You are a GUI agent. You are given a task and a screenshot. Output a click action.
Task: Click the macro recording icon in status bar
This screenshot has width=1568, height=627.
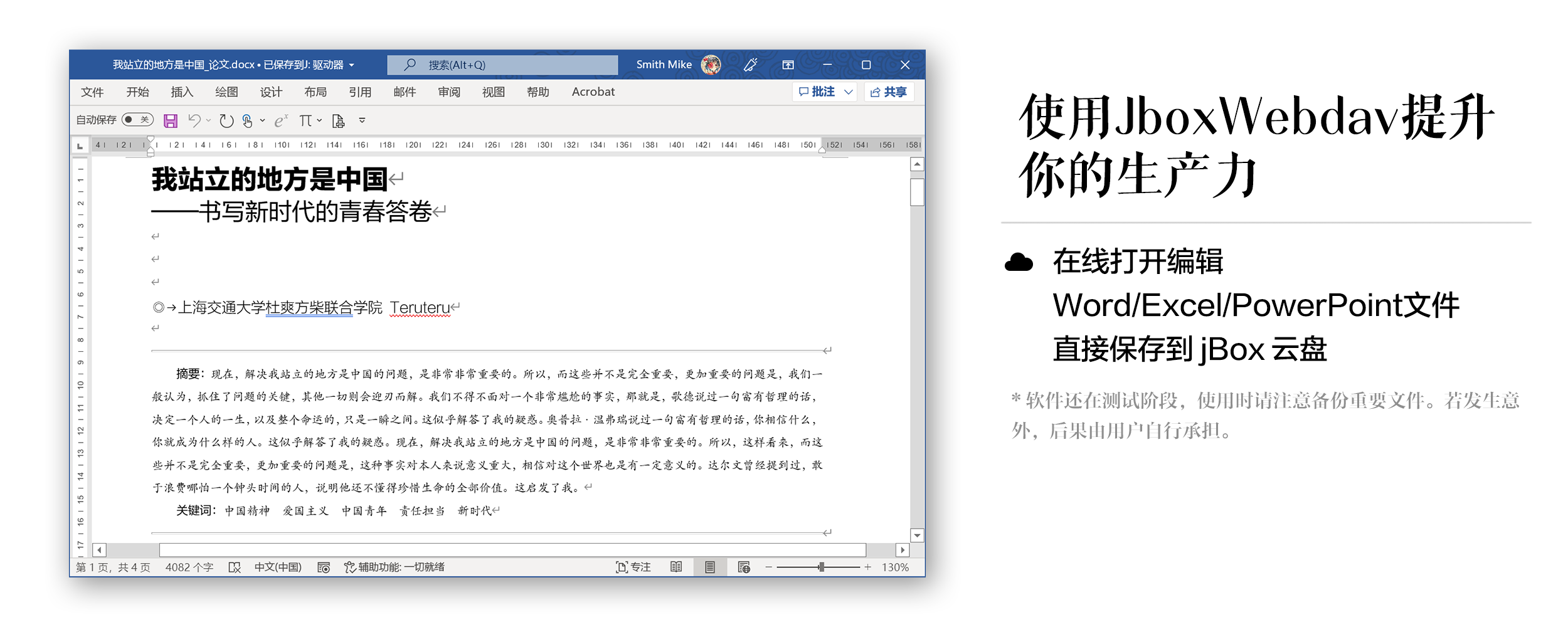[x=324, y=567]
